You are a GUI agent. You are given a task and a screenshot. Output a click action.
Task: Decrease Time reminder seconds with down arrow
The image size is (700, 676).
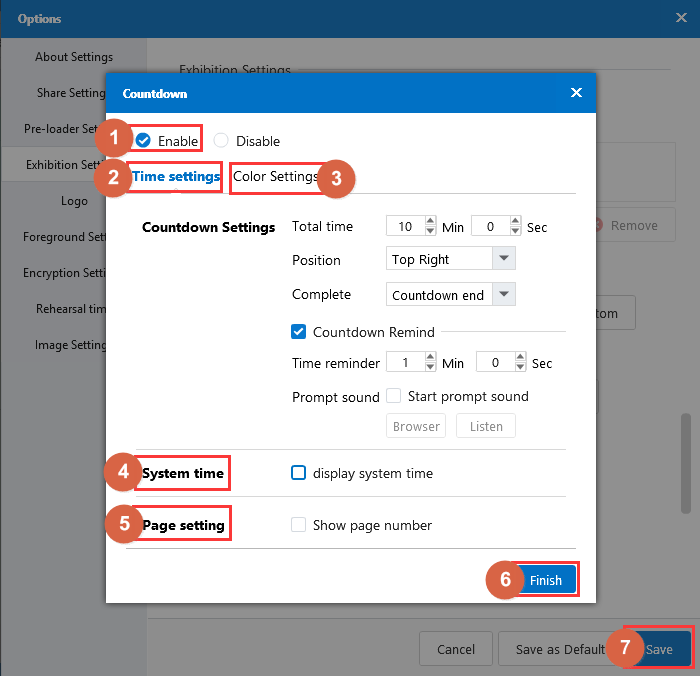(520, 367)
